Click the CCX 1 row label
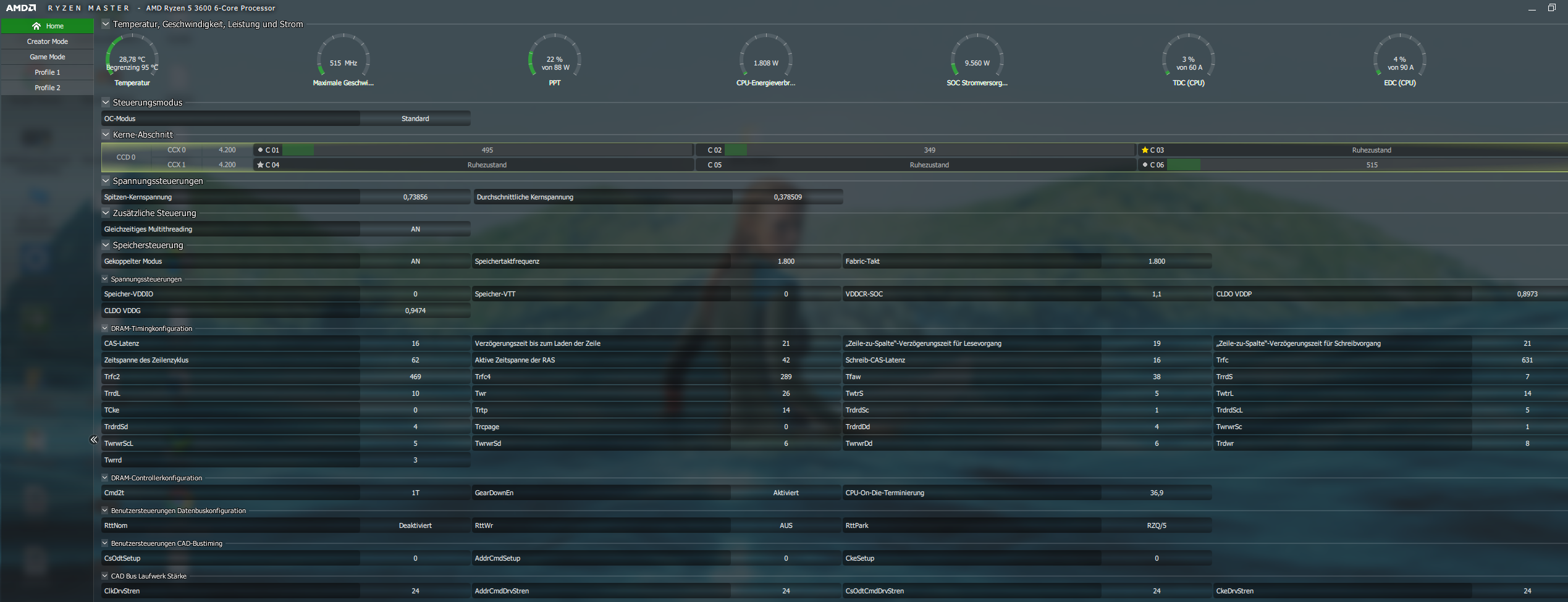1568x602 pixels. click(x=177, y=165)
